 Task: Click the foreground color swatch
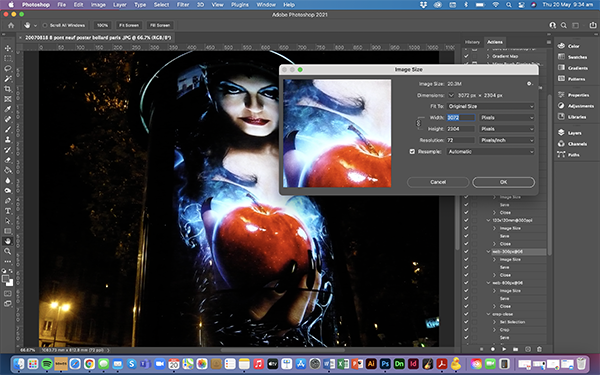(x=6, y=279)
